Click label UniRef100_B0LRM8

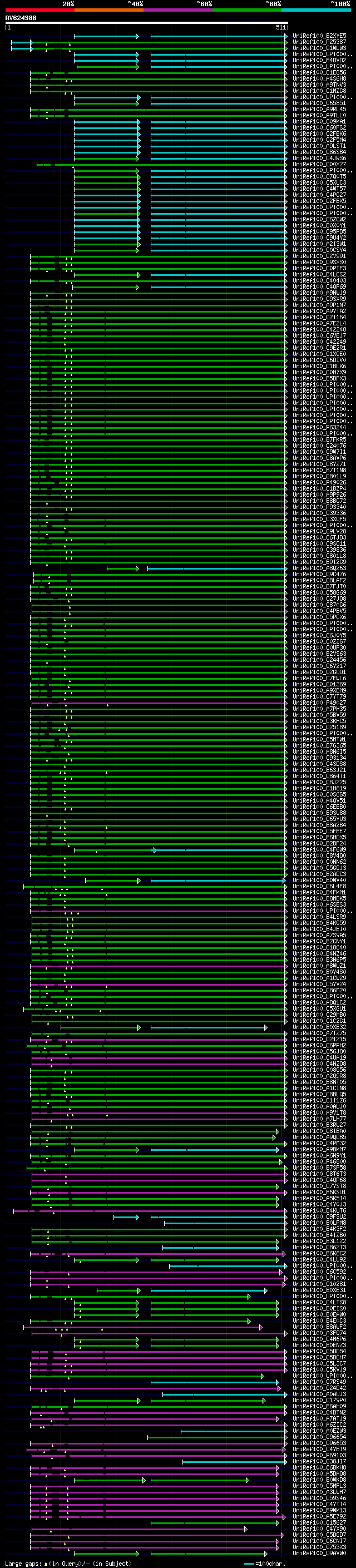pyautogui.click(x=319, y=1224)
